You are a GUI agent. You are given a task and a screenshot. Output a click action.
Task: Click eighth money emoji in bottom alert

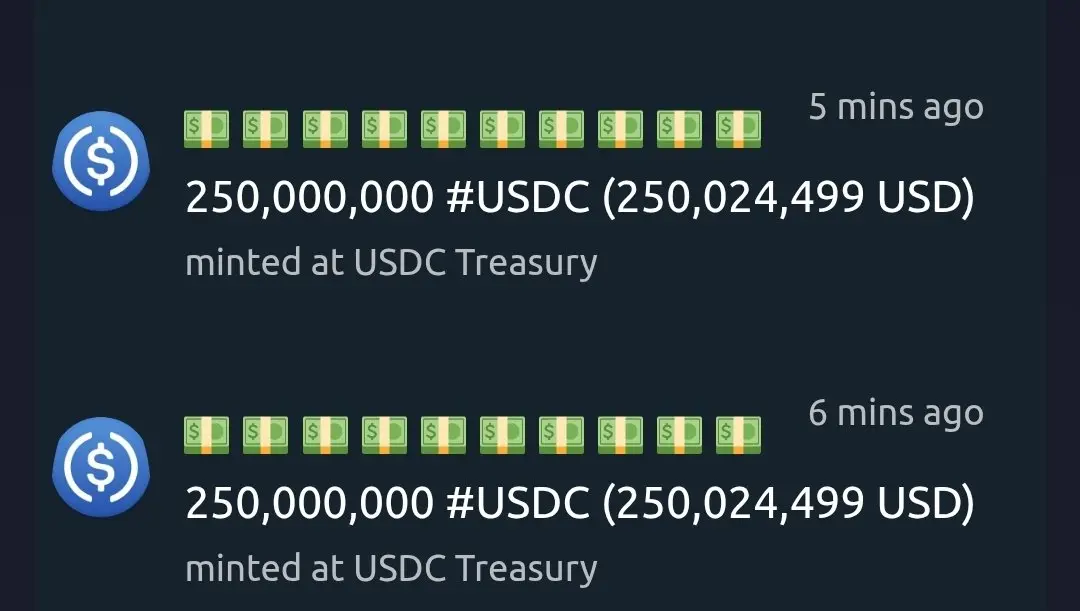[x=620, y=435]
